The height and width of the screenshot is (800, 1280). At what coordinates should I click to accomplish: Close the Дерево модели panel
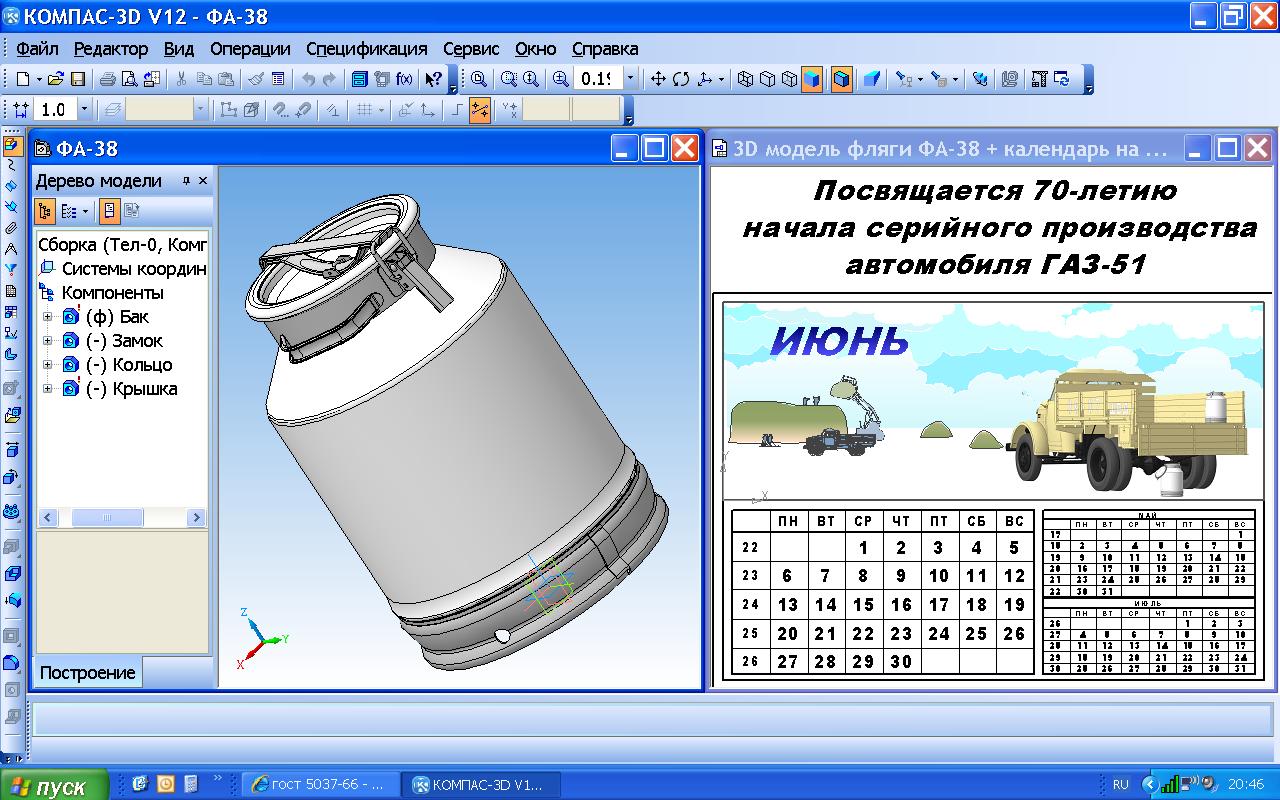[x=203, y=181]
